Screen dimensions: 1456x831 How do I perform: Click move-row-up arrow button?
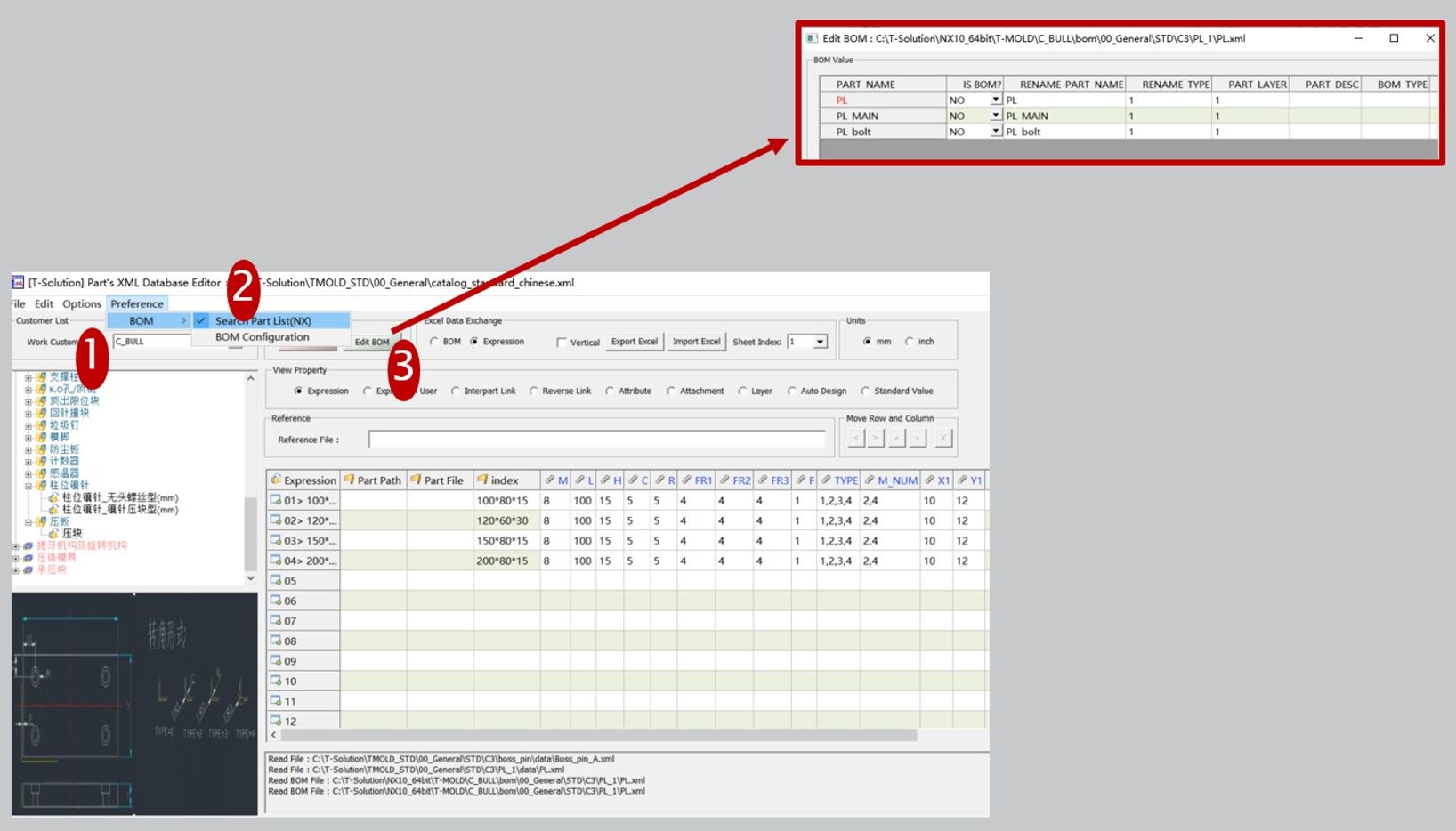click(897, 438)
